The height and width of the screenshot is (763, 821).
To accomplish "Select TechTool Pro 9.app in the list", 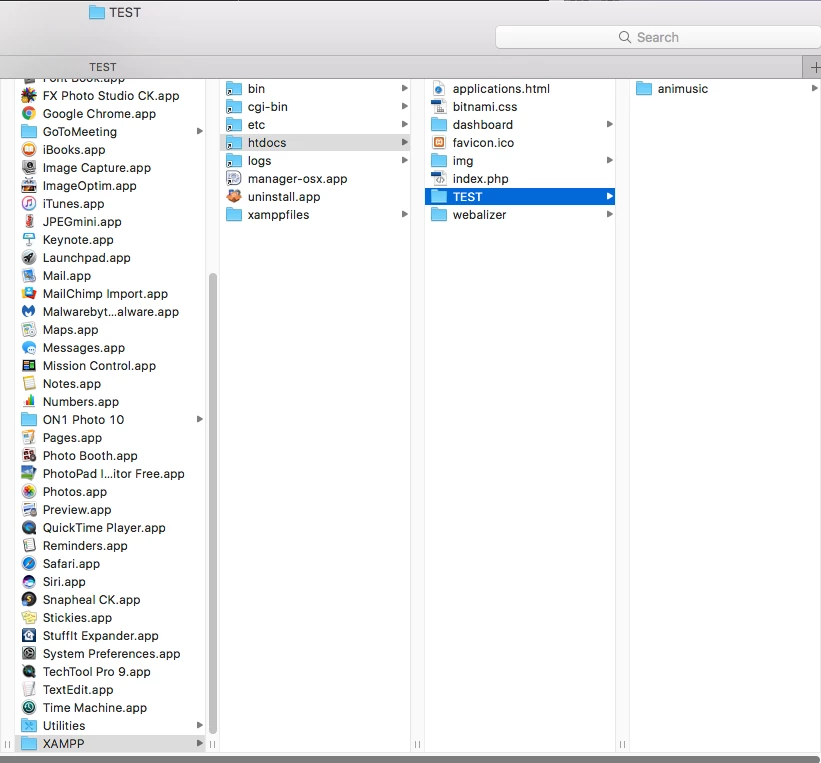I will click(110, 671).
